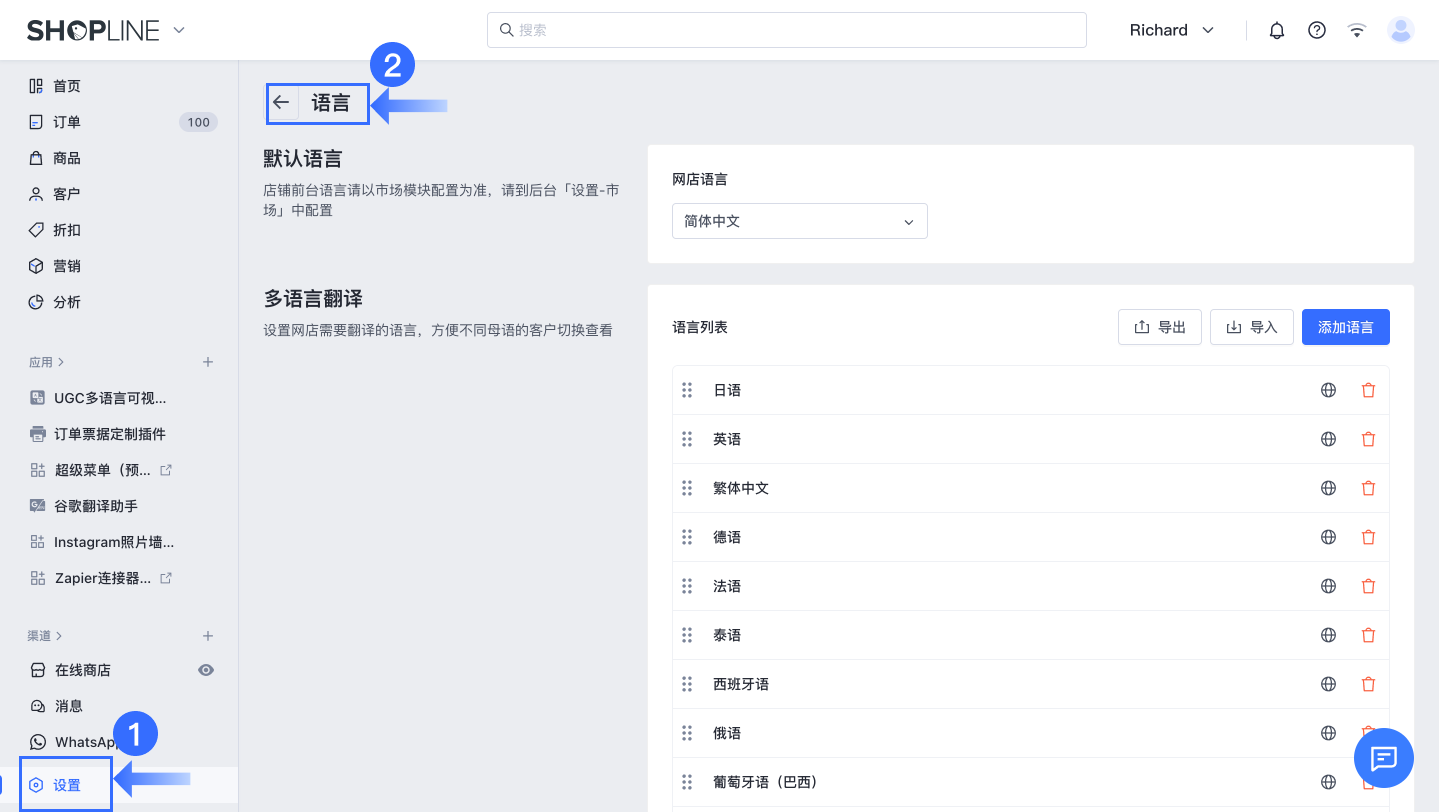
Task: Click the 添加语言 button
Action: click(x=1345, y=327)
